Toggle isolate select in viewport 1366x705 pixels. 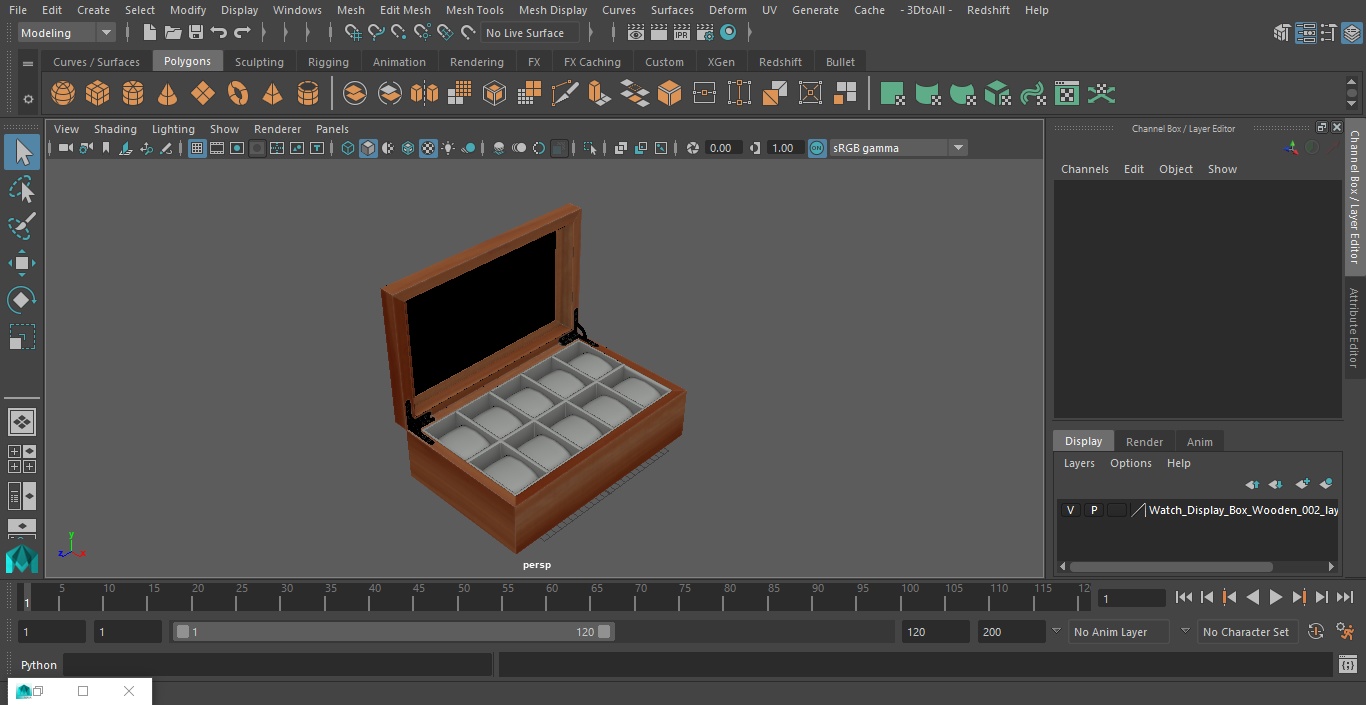coord(590,148)
